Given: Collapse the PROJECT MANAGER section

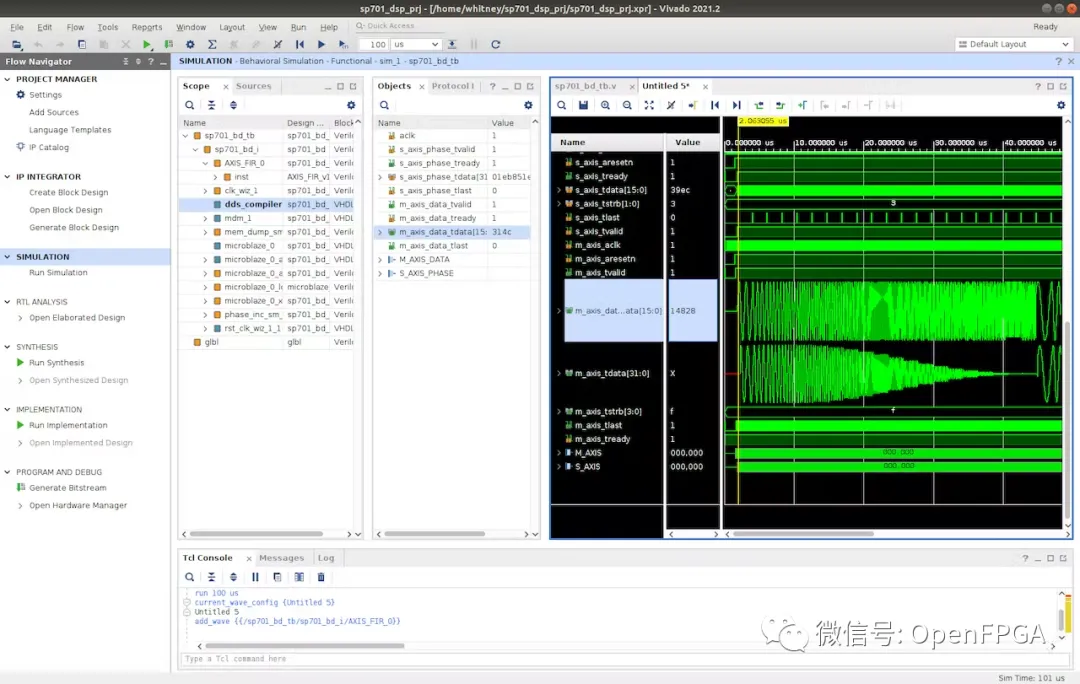Looking at the screenshot, I should 8,79.
